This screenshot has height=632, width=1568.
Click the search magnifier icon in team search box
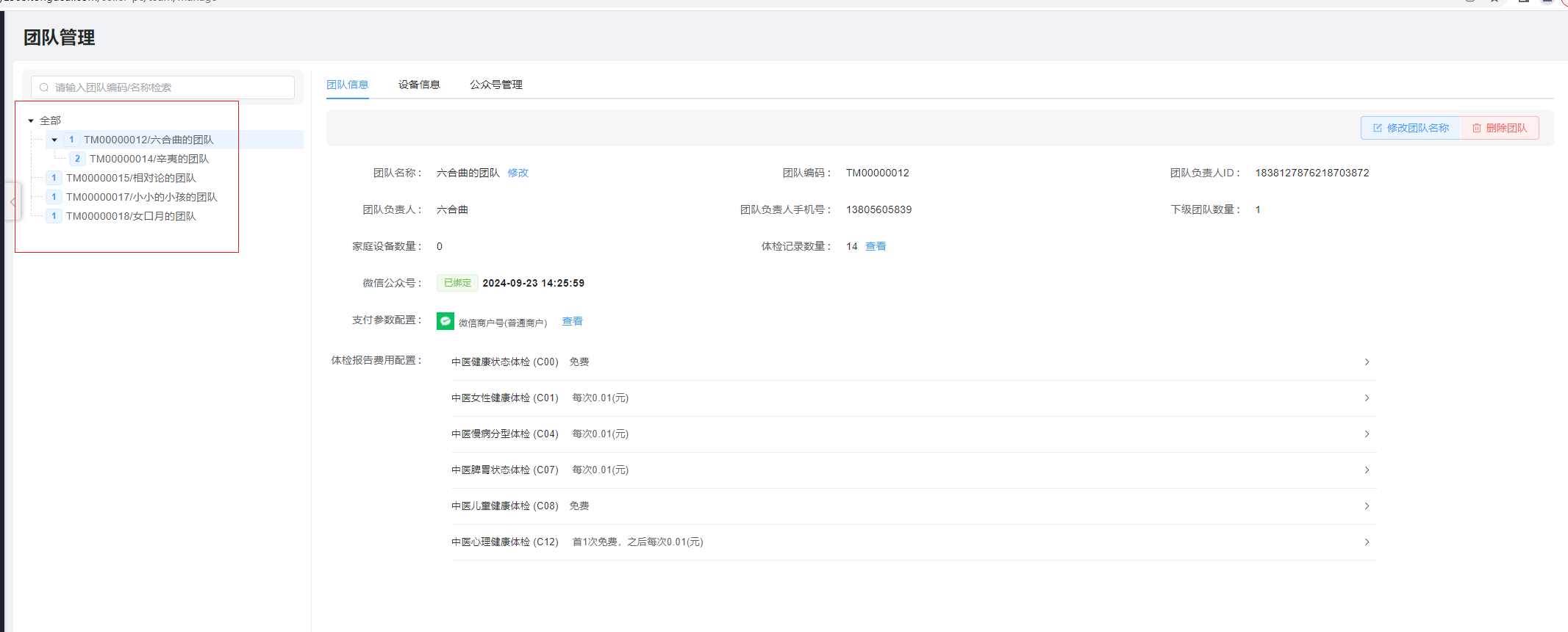pos(44,87)
